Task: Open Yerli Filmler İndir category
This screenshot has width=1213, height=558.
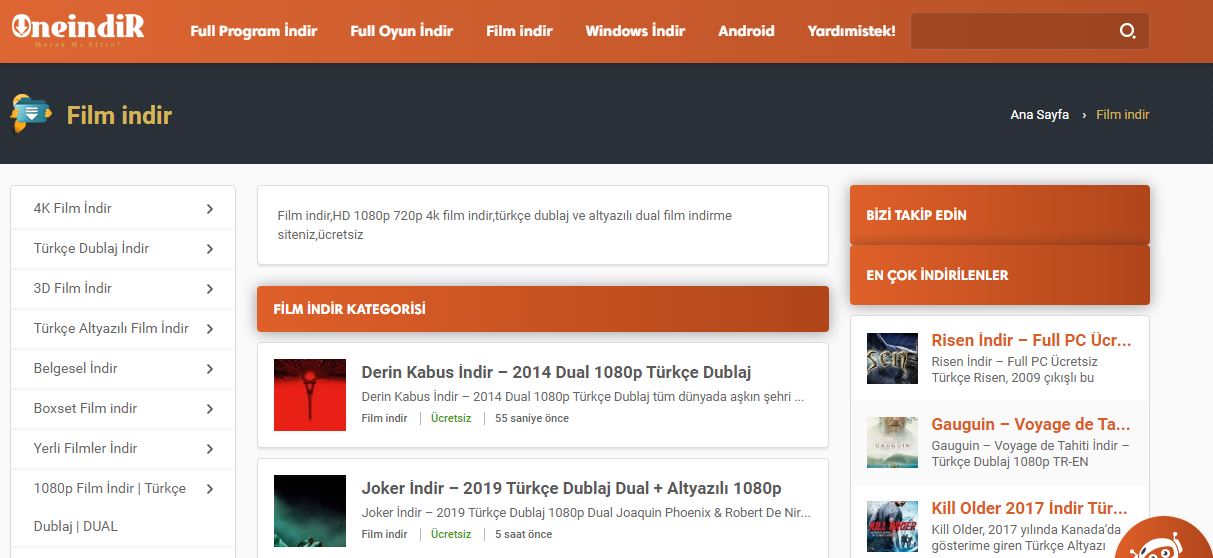Action: tap(85, 448)
